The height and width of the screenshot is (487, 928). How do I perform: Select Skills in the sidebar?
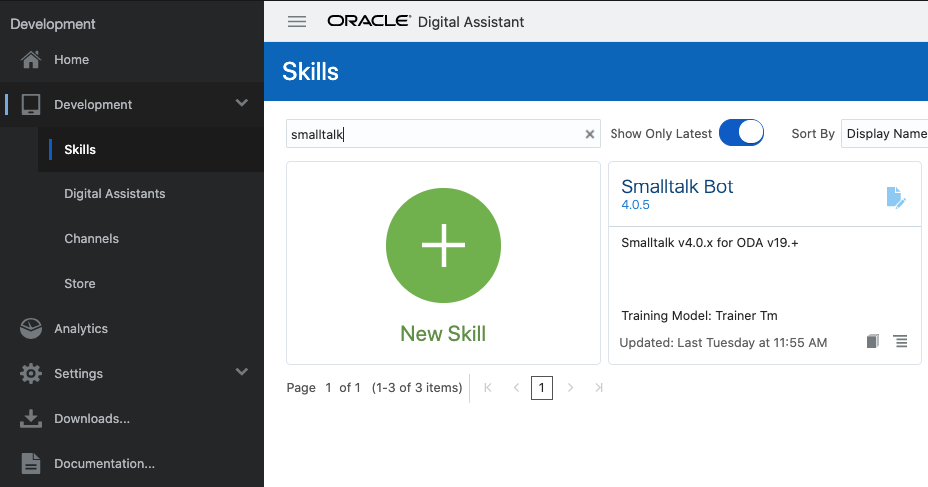click(80, 150)
